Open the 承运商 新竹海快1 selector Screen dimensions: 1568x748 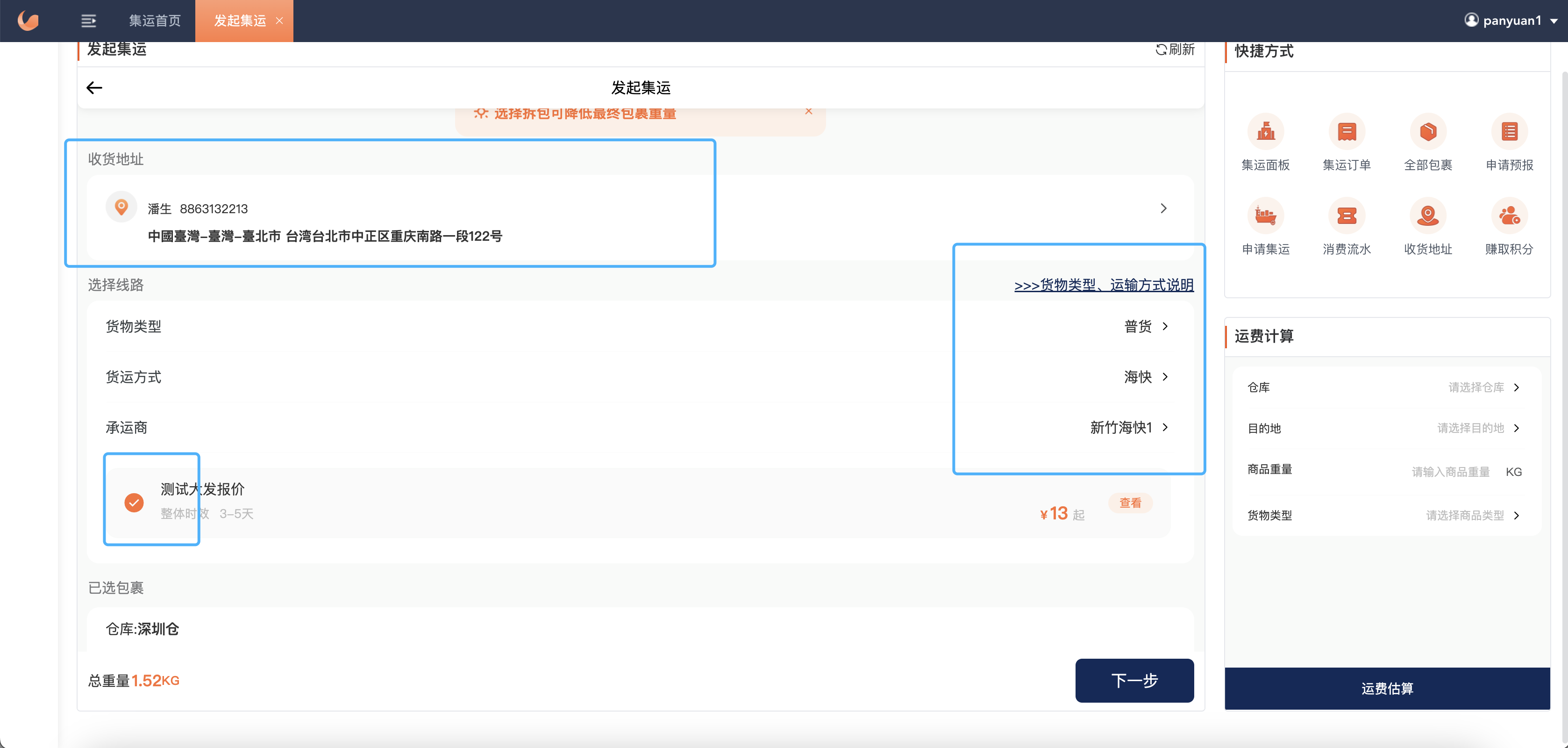pyautogui.click(x=1129, y=428)
